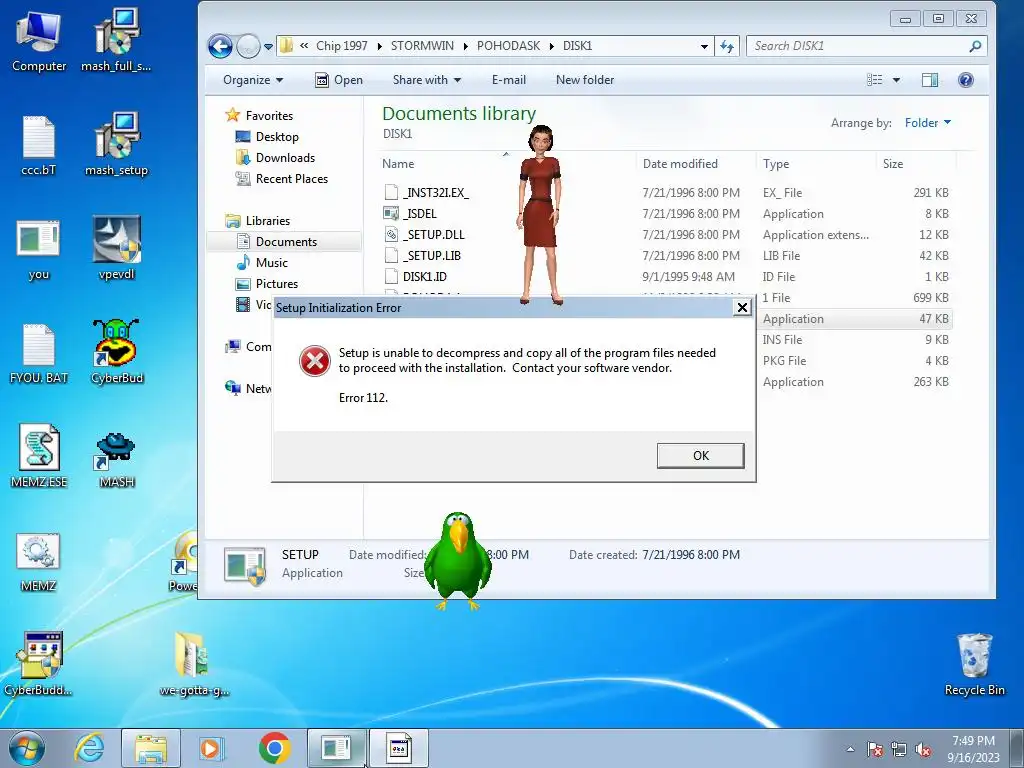The height and width of the screenshot is (768, 1024).
Task: Open the Share with dropdown
Action: tap(426, 80)
